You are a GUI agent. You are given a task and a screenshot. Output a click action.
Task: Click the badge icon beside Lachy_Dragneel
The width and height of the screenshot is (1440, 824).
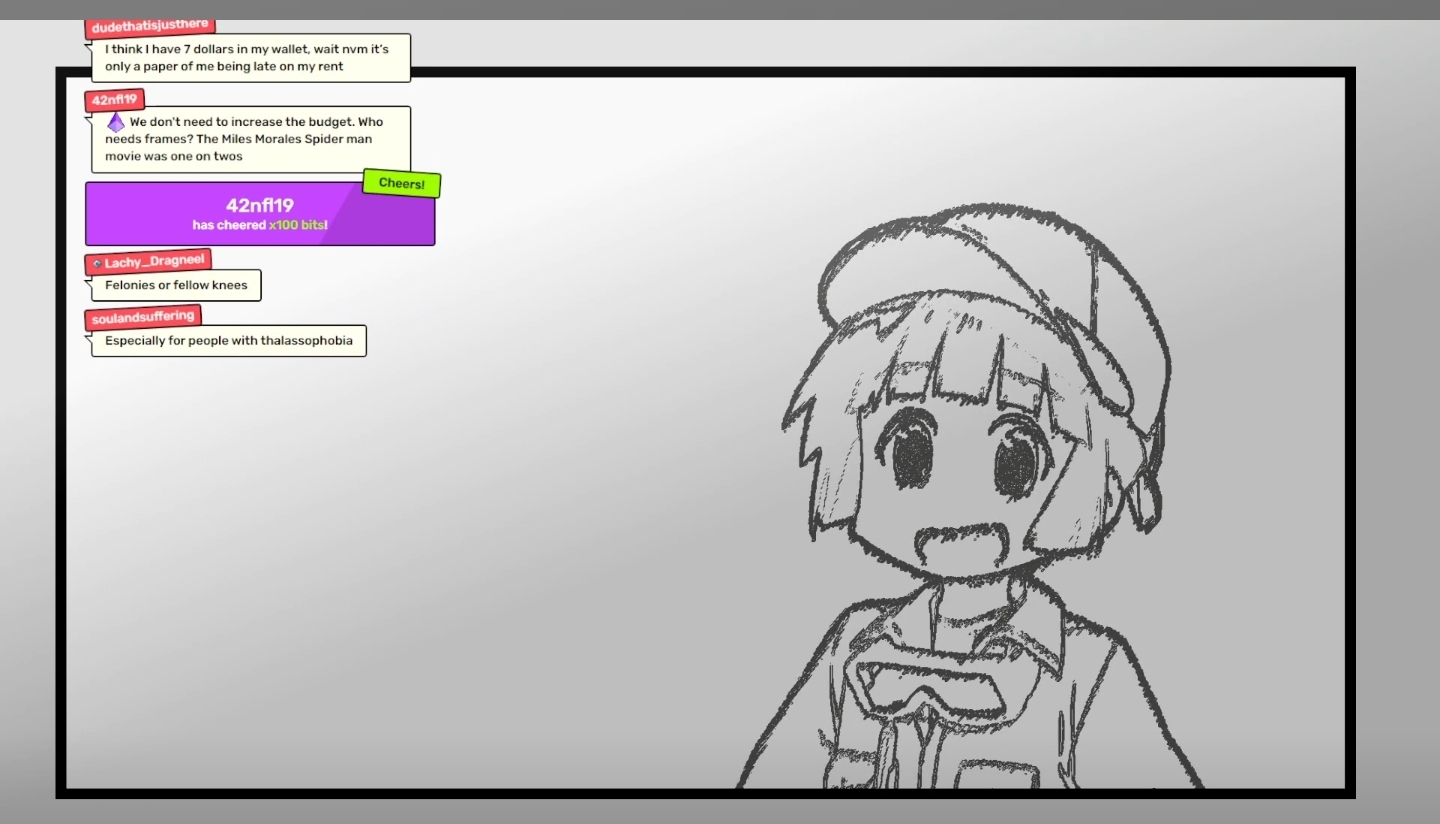pyautogui.click(x=97, y=263)
